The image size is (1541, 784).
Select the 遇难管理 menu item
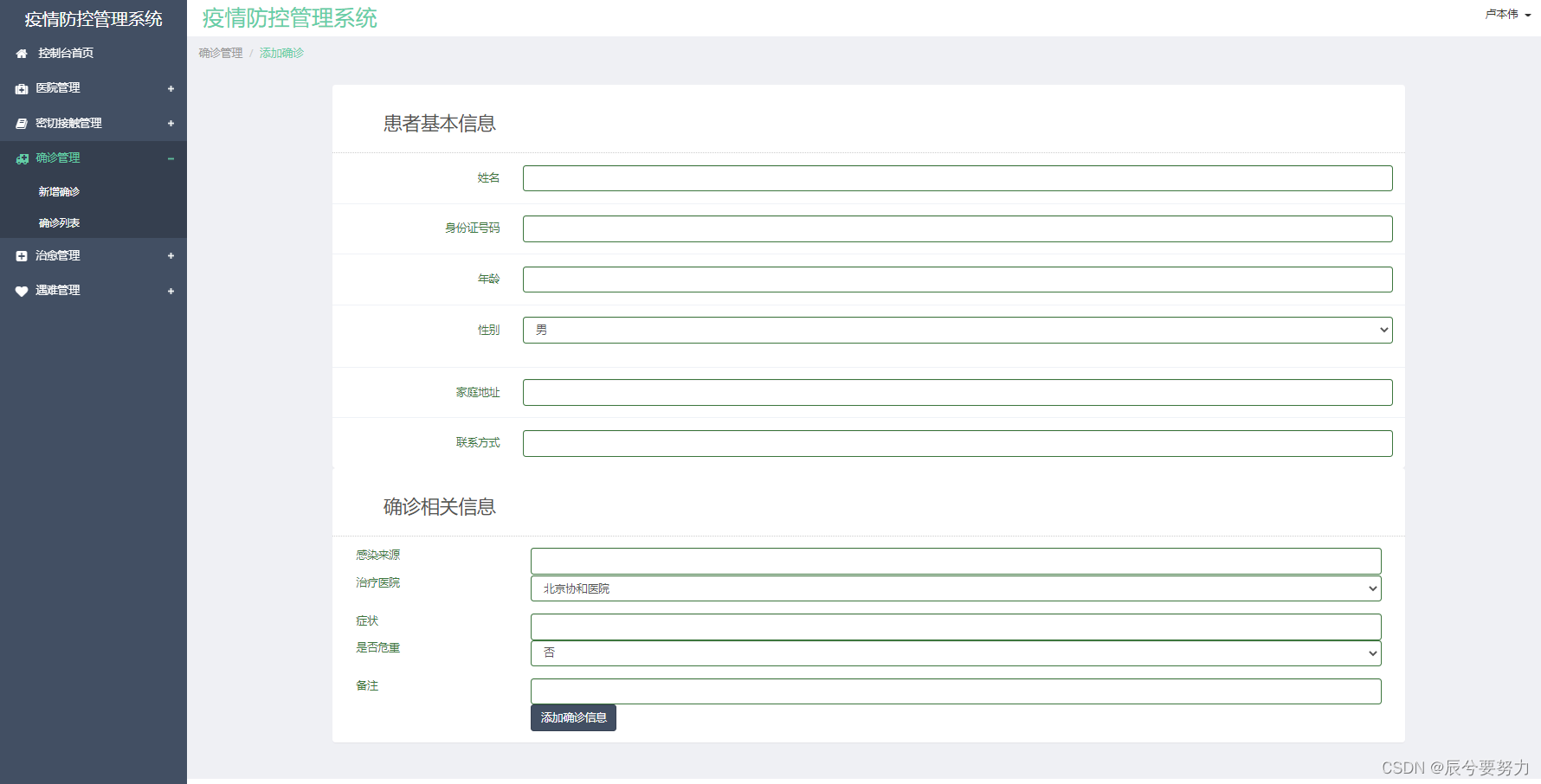coord(93,291)
